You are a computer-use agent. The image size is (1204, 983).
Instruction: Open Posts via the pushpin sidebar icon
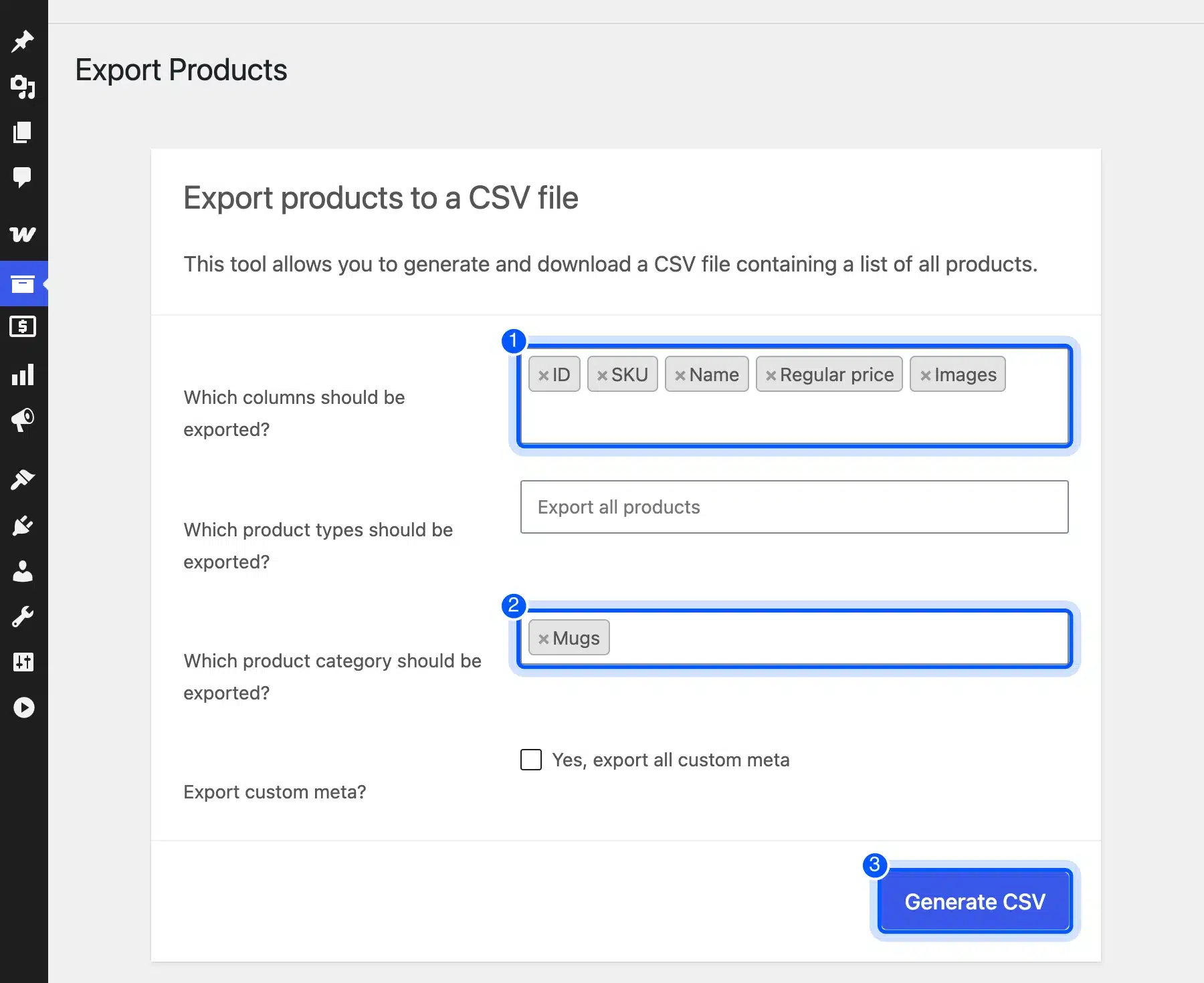(x=23, y=41)
